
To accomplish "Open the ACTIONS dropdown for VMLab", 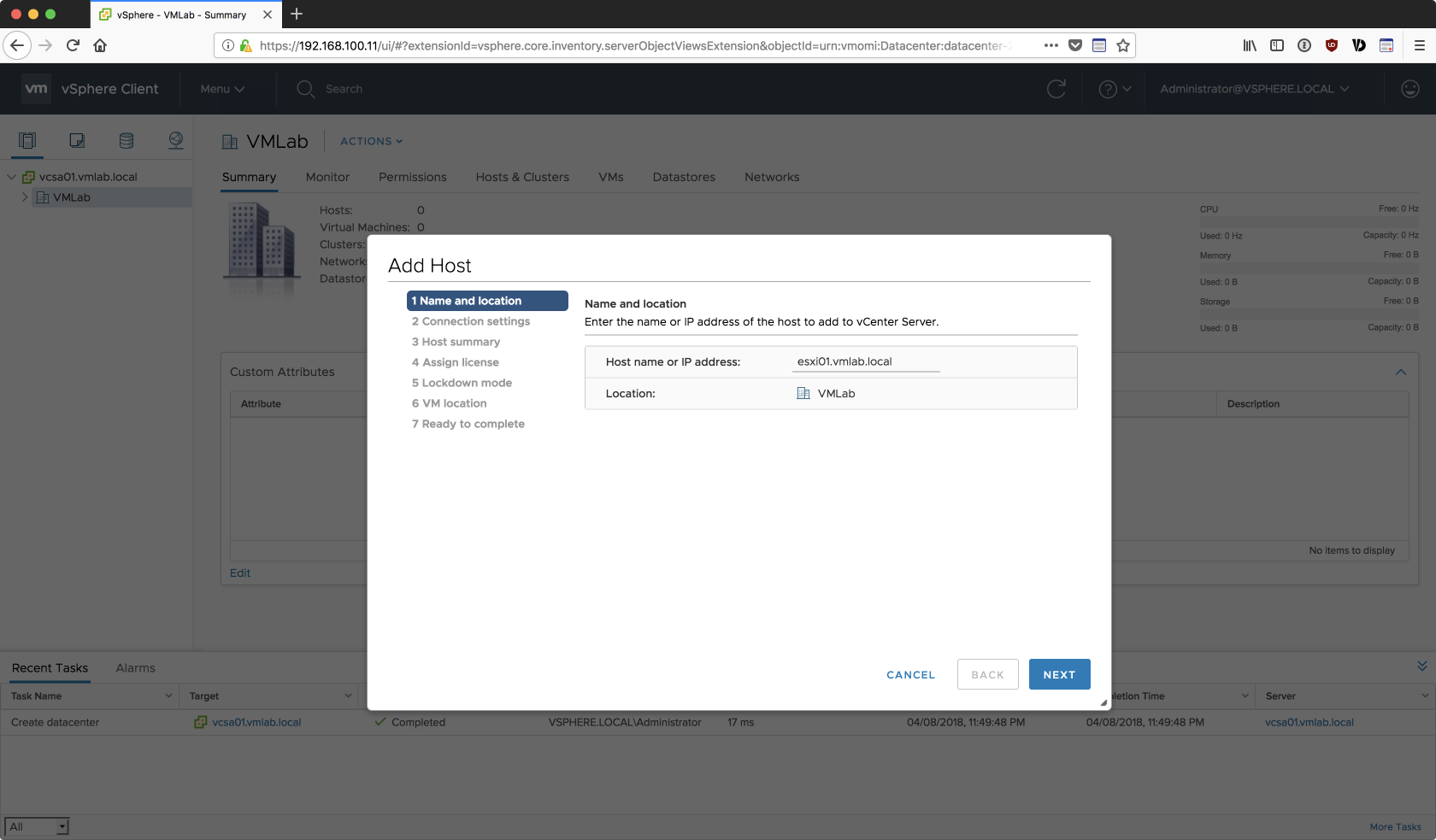I will tap(371, 141).
